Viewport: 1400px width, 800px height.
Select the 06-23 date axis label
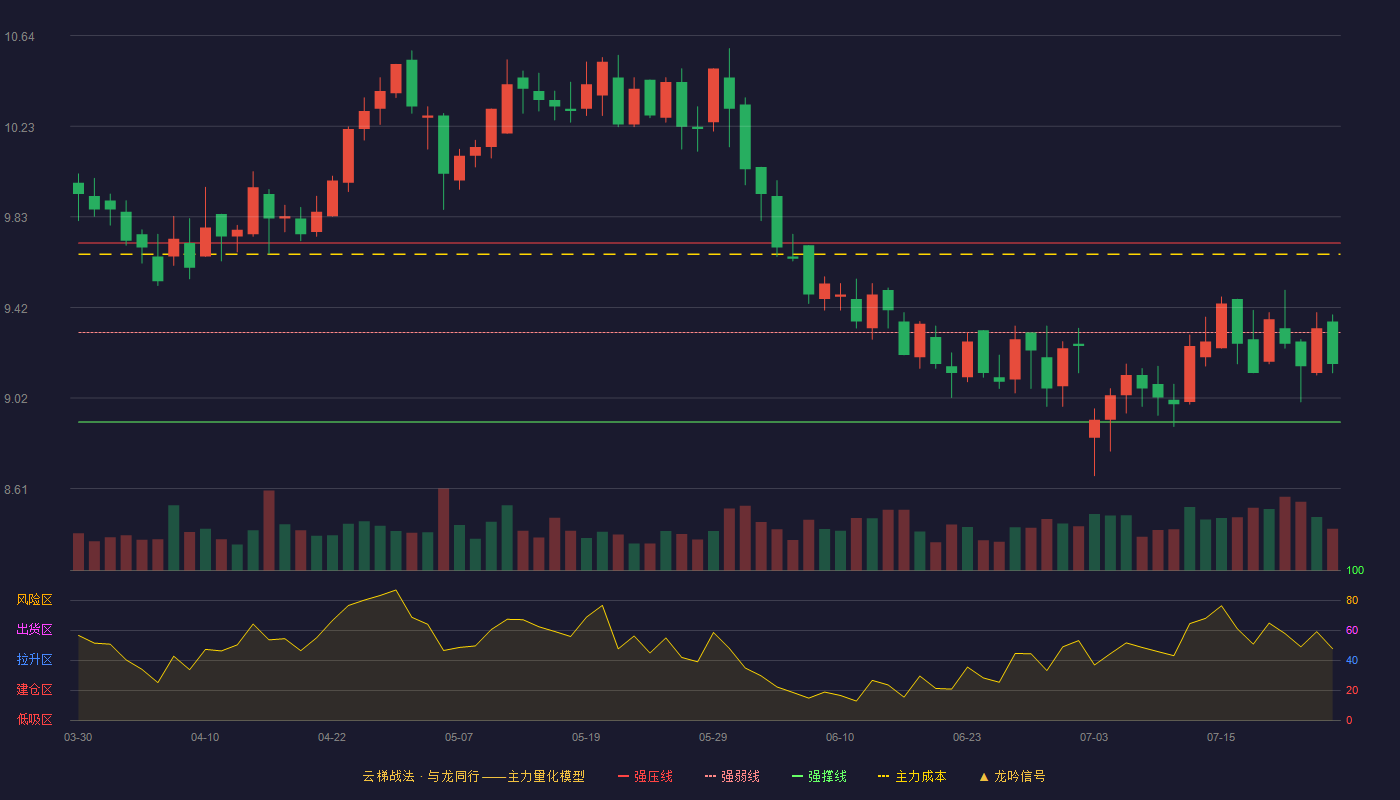click(967, 737)
